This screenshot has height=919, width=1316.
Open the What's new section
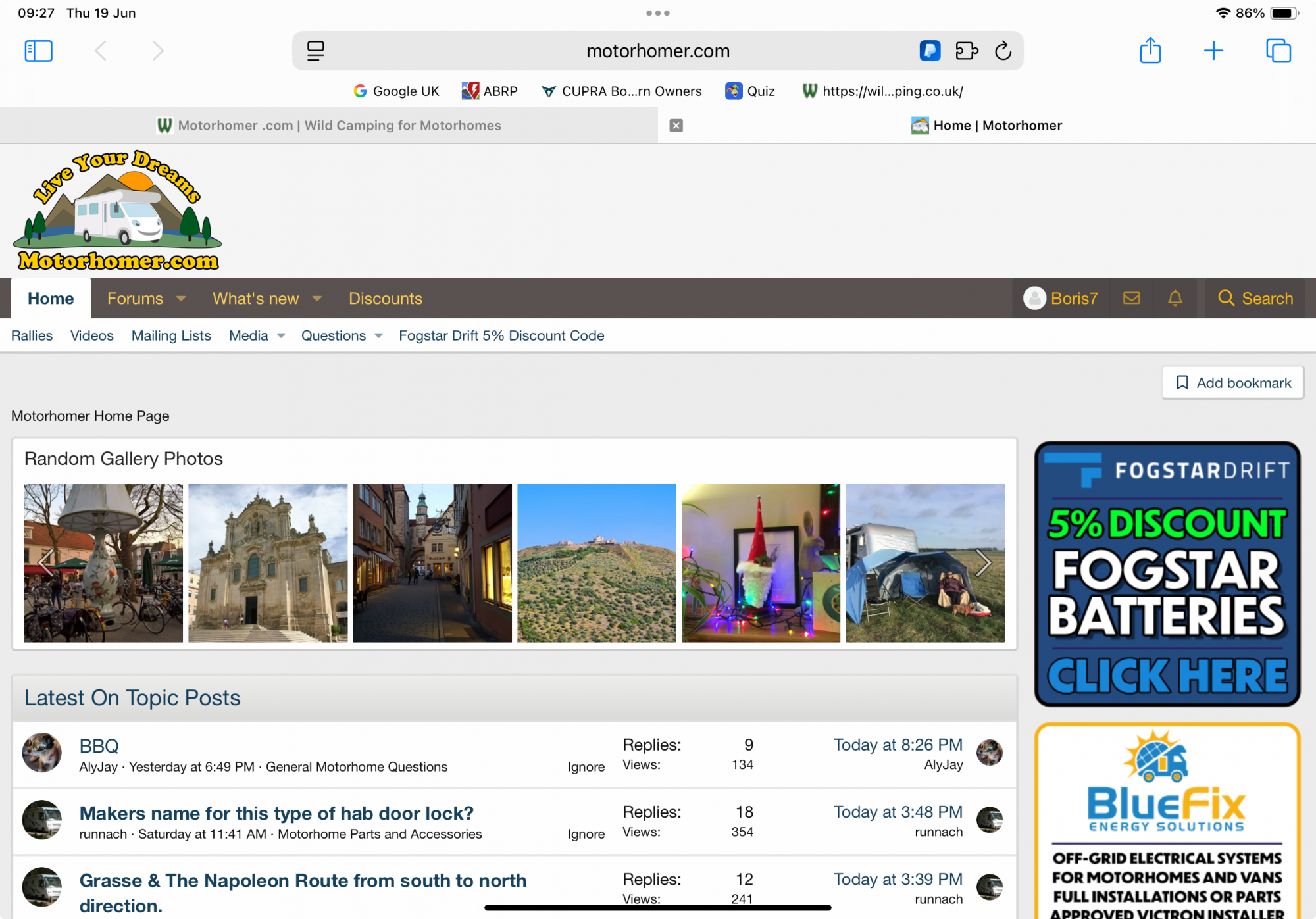(x=255, y=299)
